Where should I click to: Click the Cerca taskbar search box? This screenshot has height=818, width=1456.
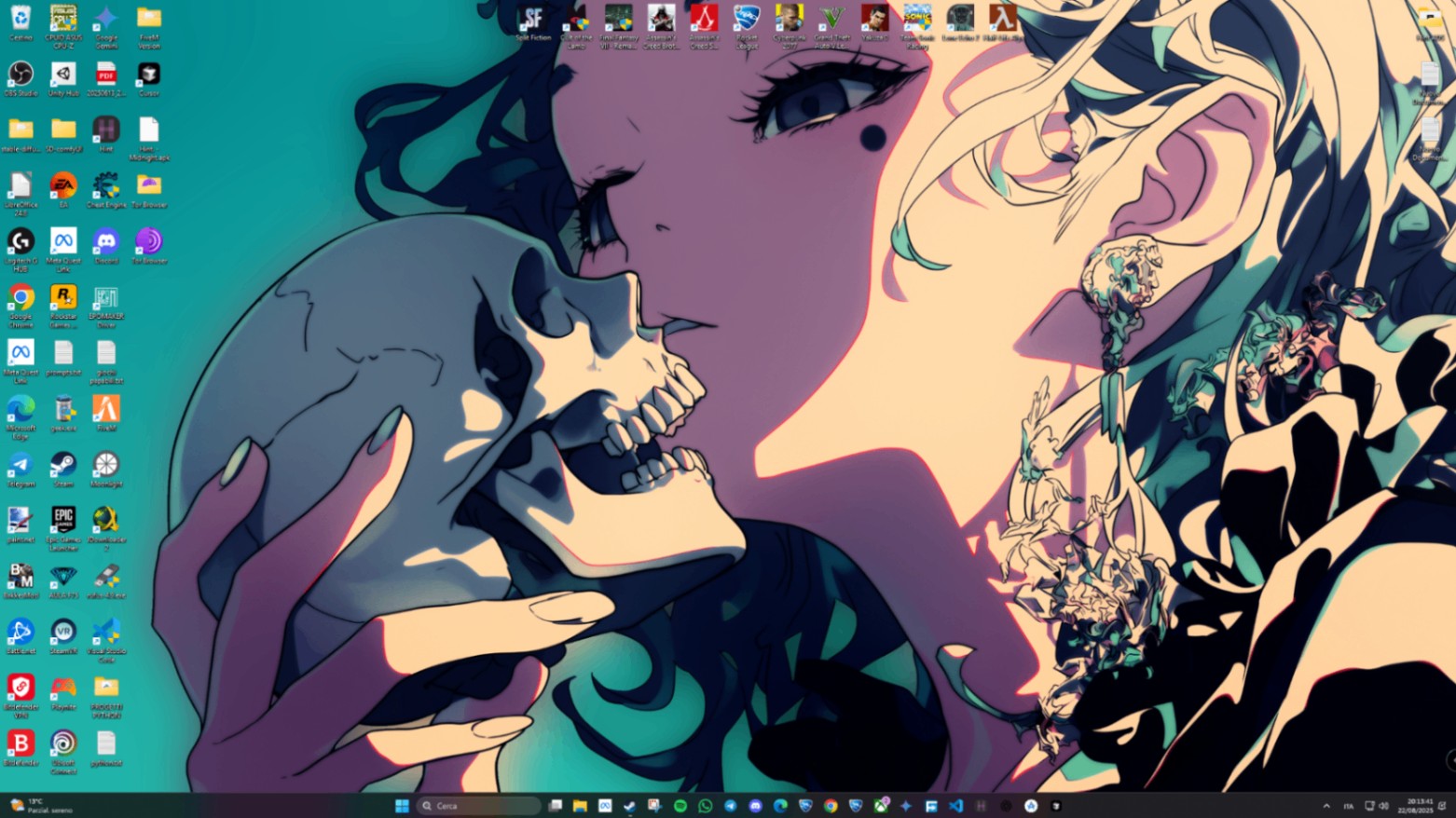479,806
